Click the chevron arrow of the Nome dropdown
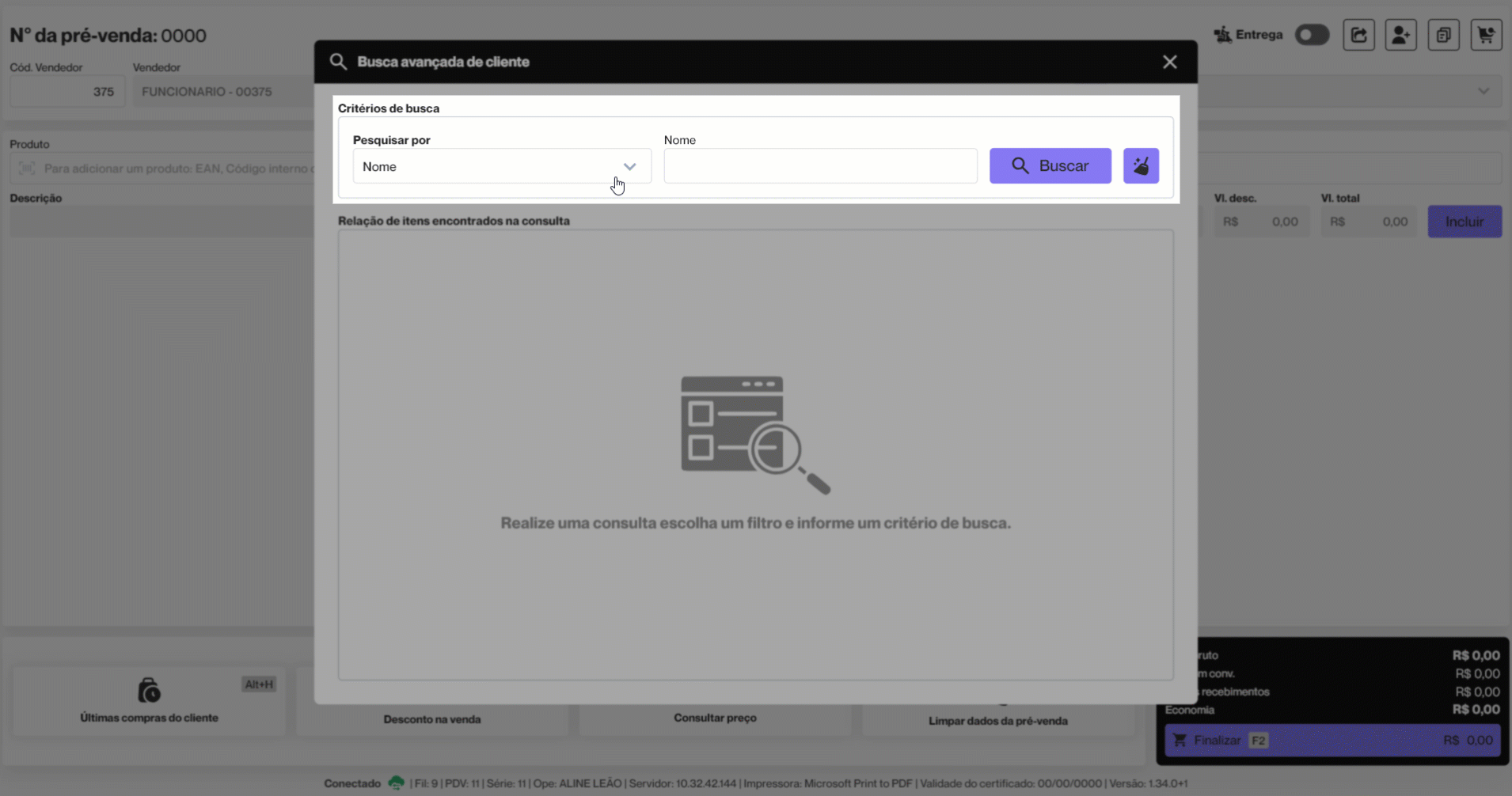Image resolution: width=1512 pixels, height=796 pixels. coord(629,166)
